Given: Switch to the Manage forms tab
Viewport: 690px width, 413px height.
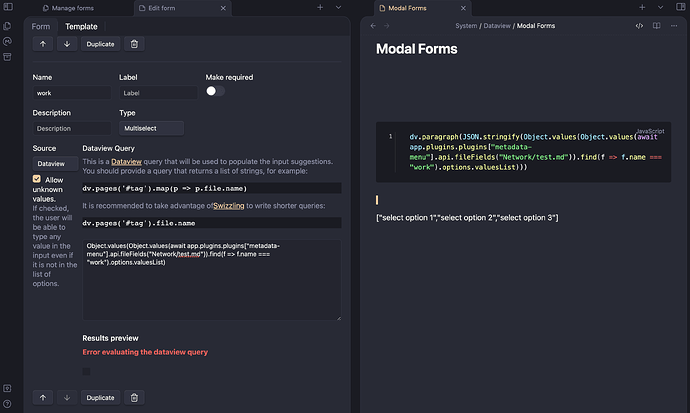Looking at the screenshot, I should pyautogui.click(x=68, y=8).
